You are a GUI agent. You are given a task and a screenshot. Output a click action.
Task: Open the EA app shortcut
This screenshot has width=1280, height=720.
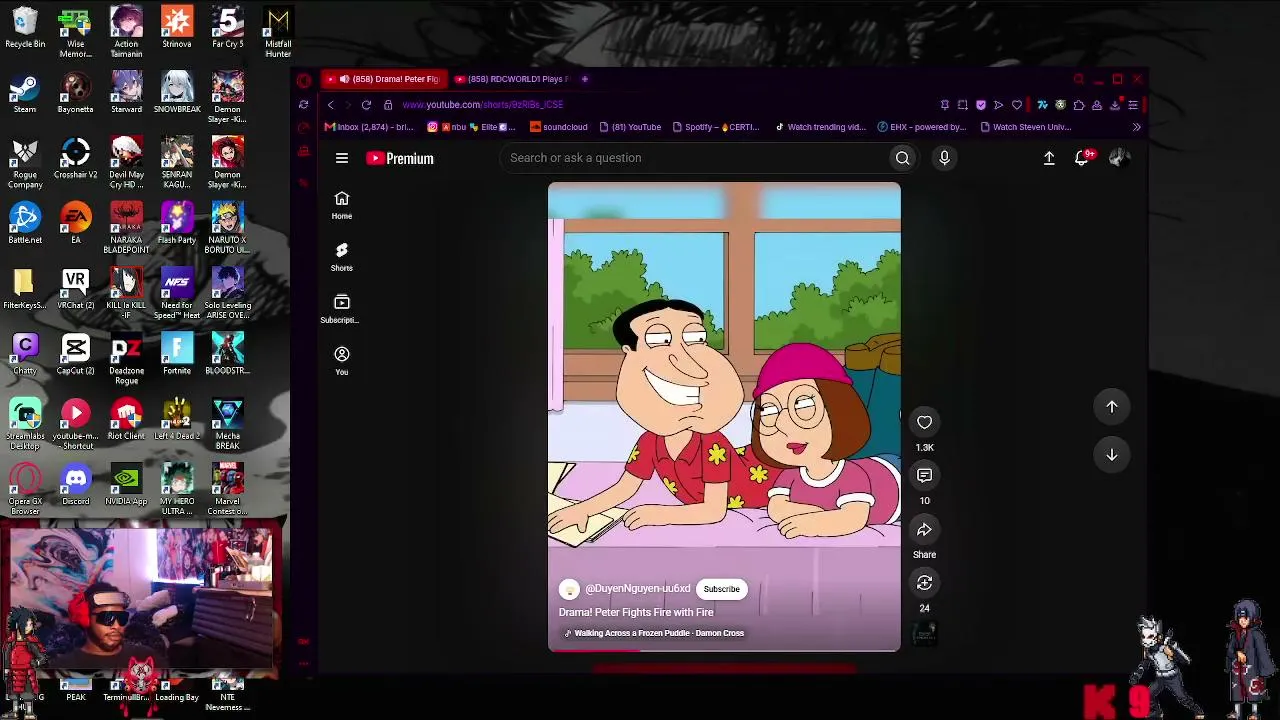pos(76,223)
